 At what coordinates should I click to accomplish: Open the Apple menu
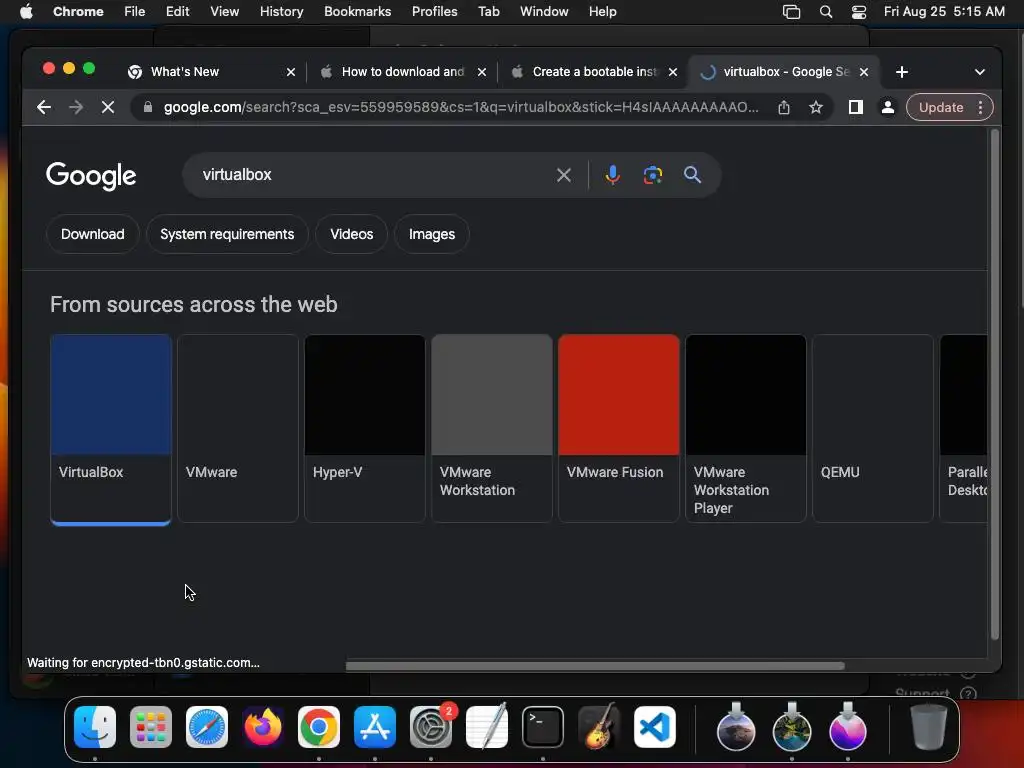tap(26, 11)
